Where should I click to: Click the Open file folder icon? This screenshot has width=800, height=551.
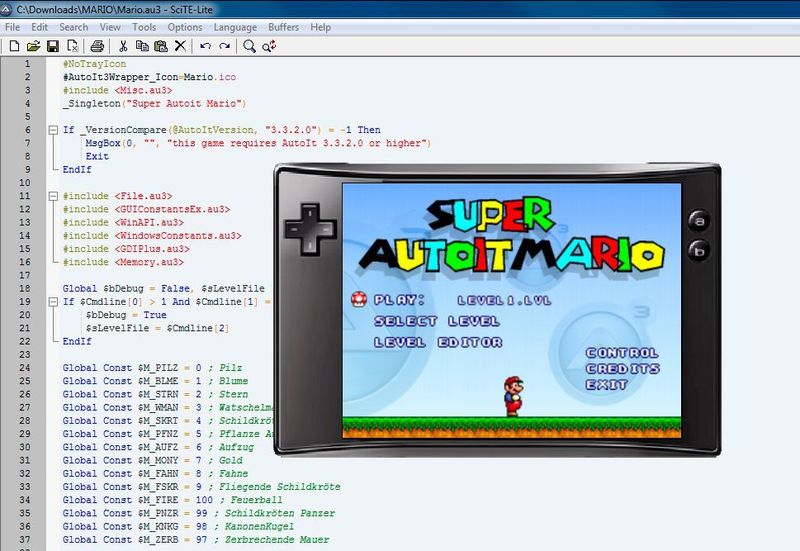pos(33,46)
